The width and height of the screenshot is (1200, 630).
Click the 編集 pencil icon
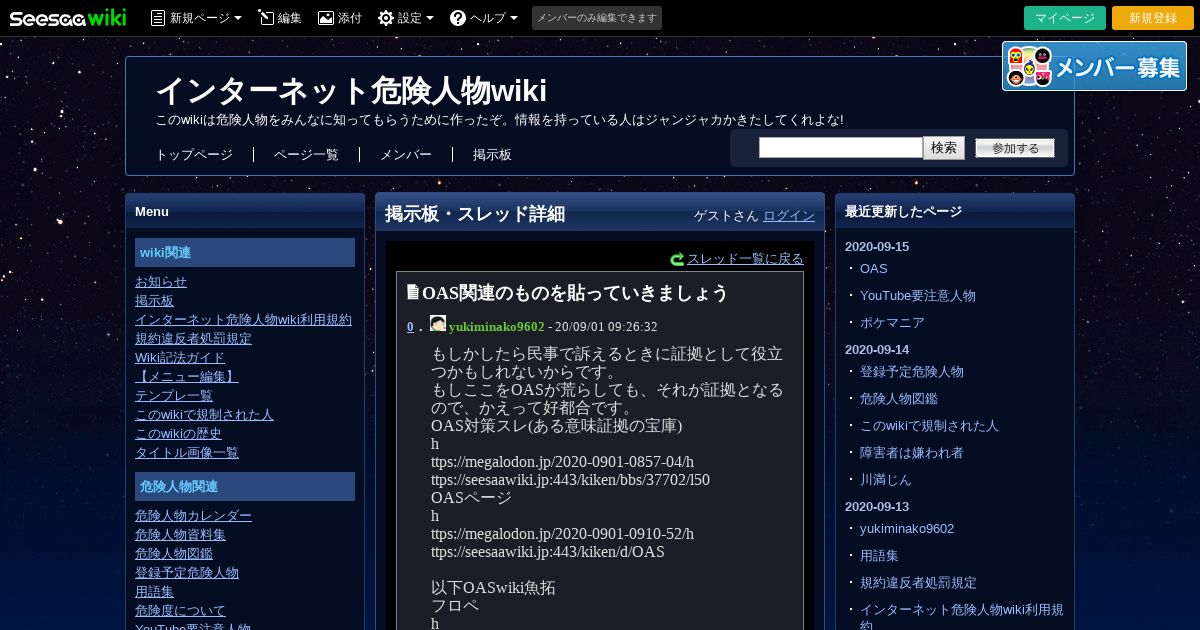(x=265, y=18)
